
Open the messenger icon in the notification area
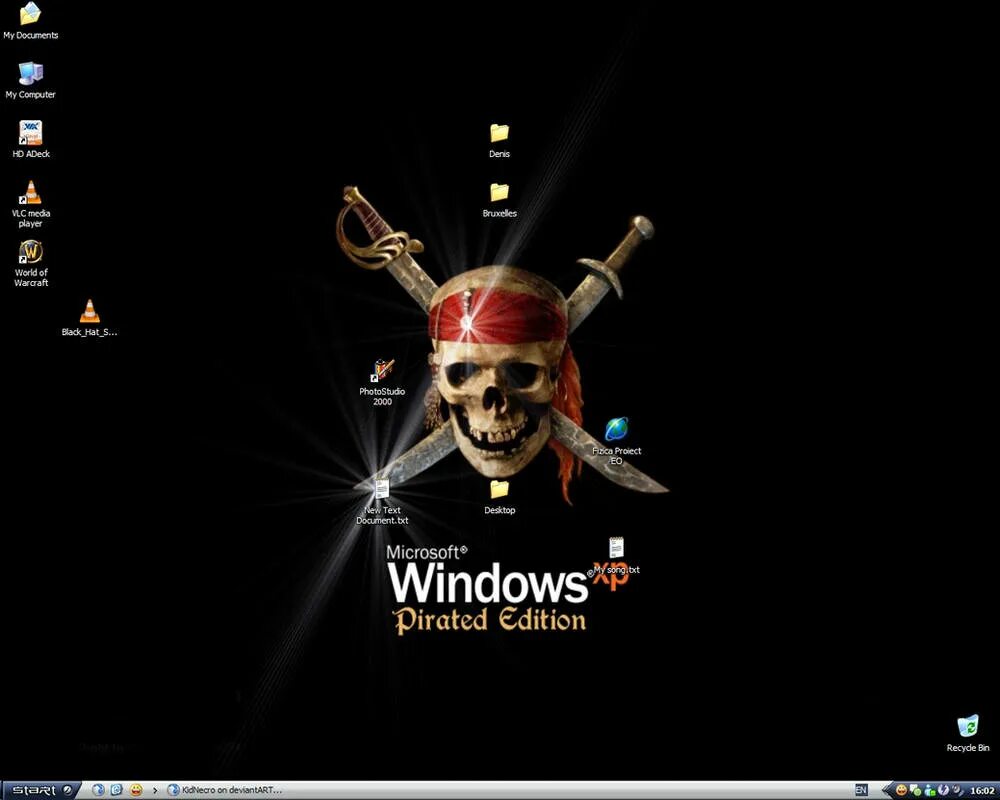(928, 790)
